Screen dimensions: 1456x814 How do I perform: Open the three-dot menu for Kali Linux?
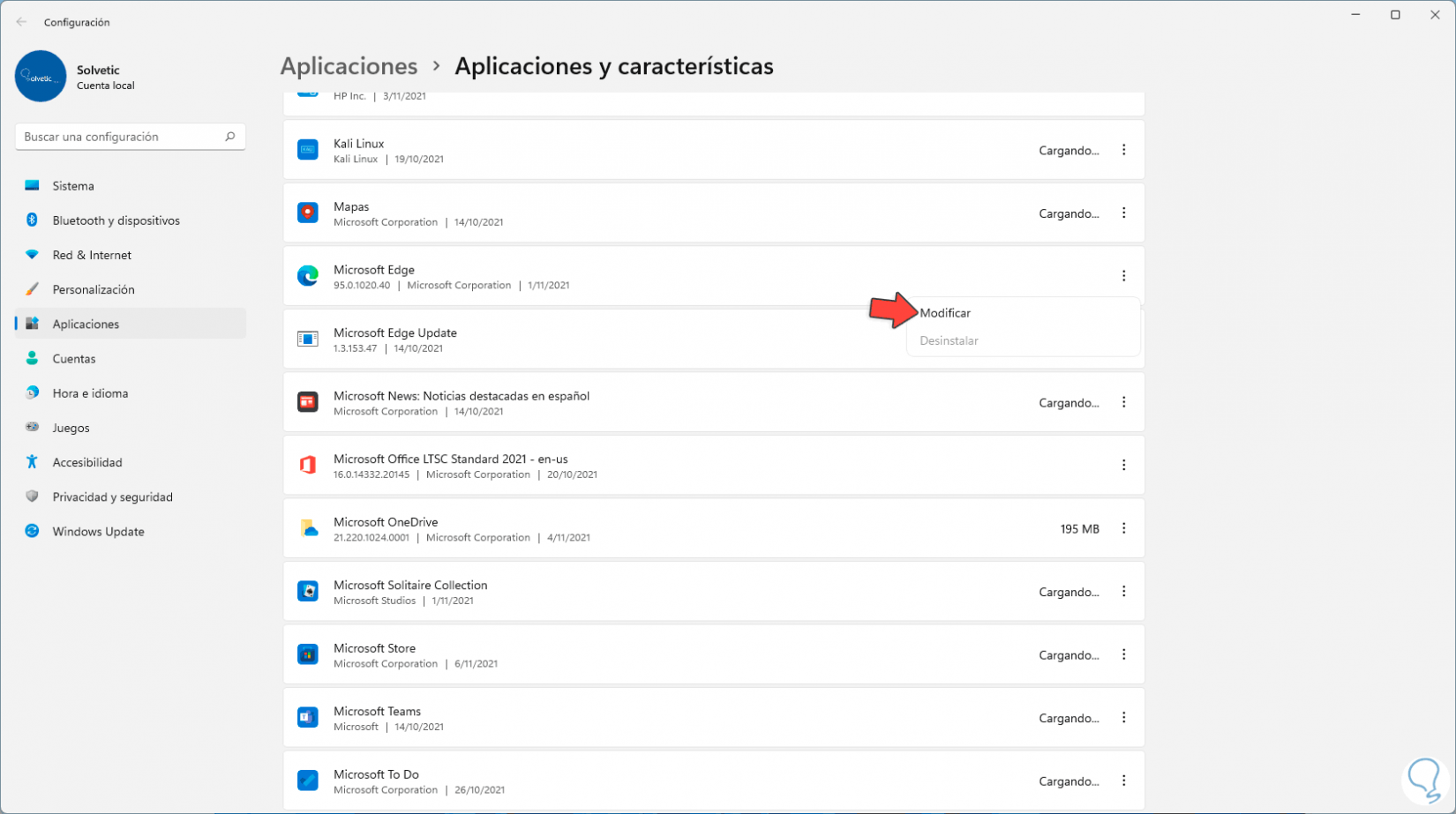coord(1123,150)
